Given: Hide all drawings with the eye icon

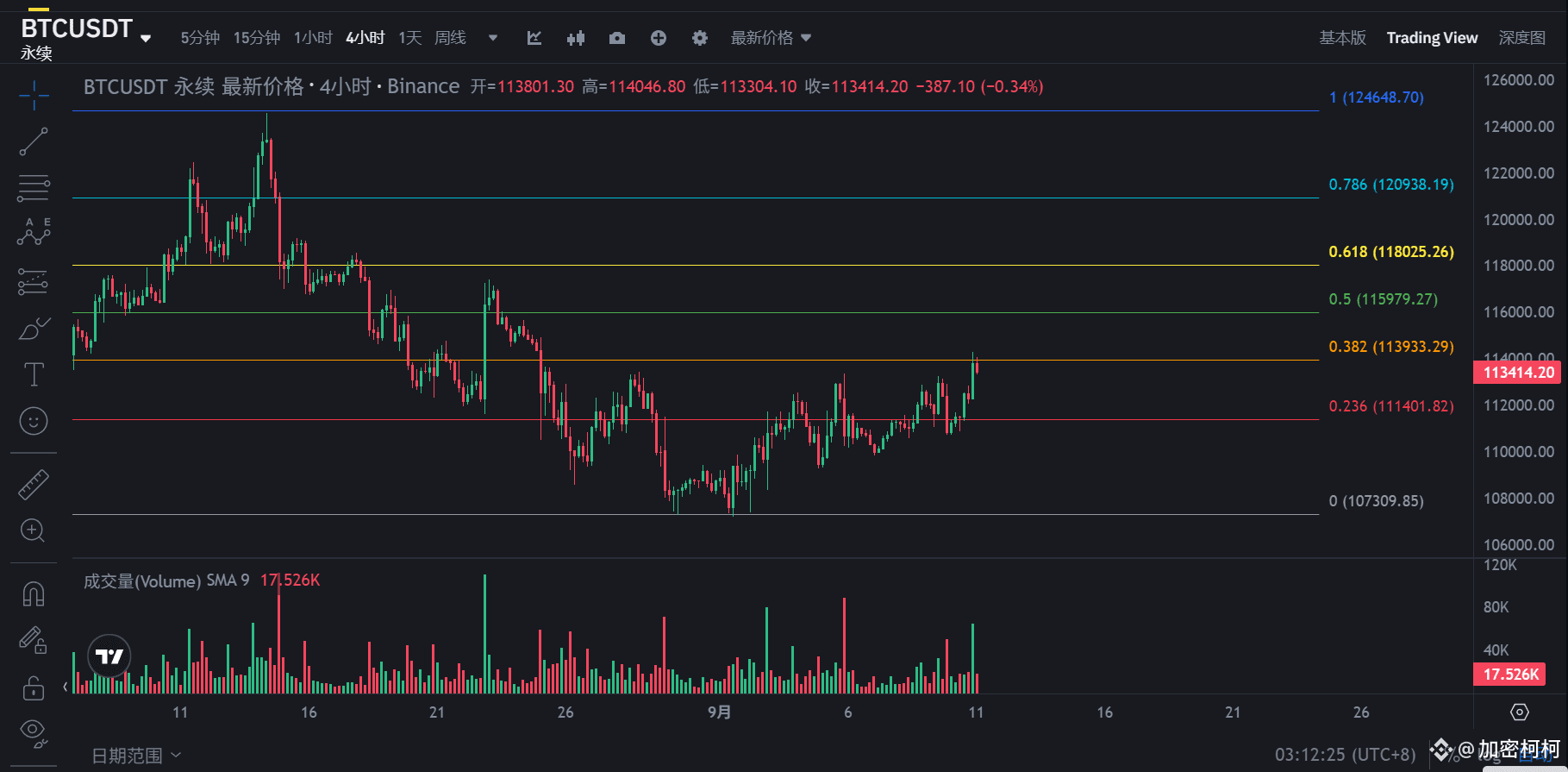Looking at the screenshot, I should [34, 733].
